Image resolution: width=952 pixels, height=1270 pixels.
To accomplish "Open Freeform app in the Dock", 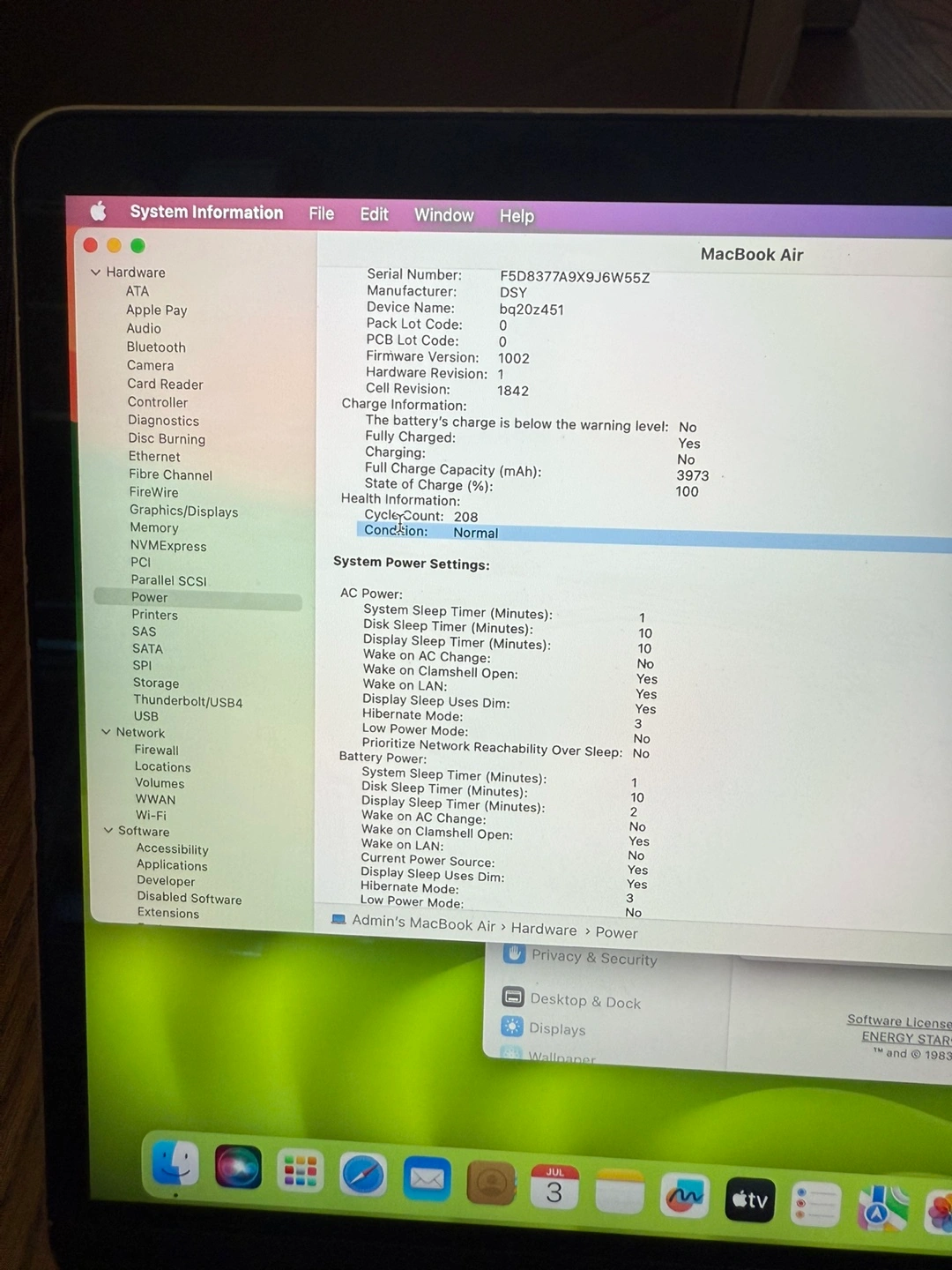I will [x=684, y=1195].
